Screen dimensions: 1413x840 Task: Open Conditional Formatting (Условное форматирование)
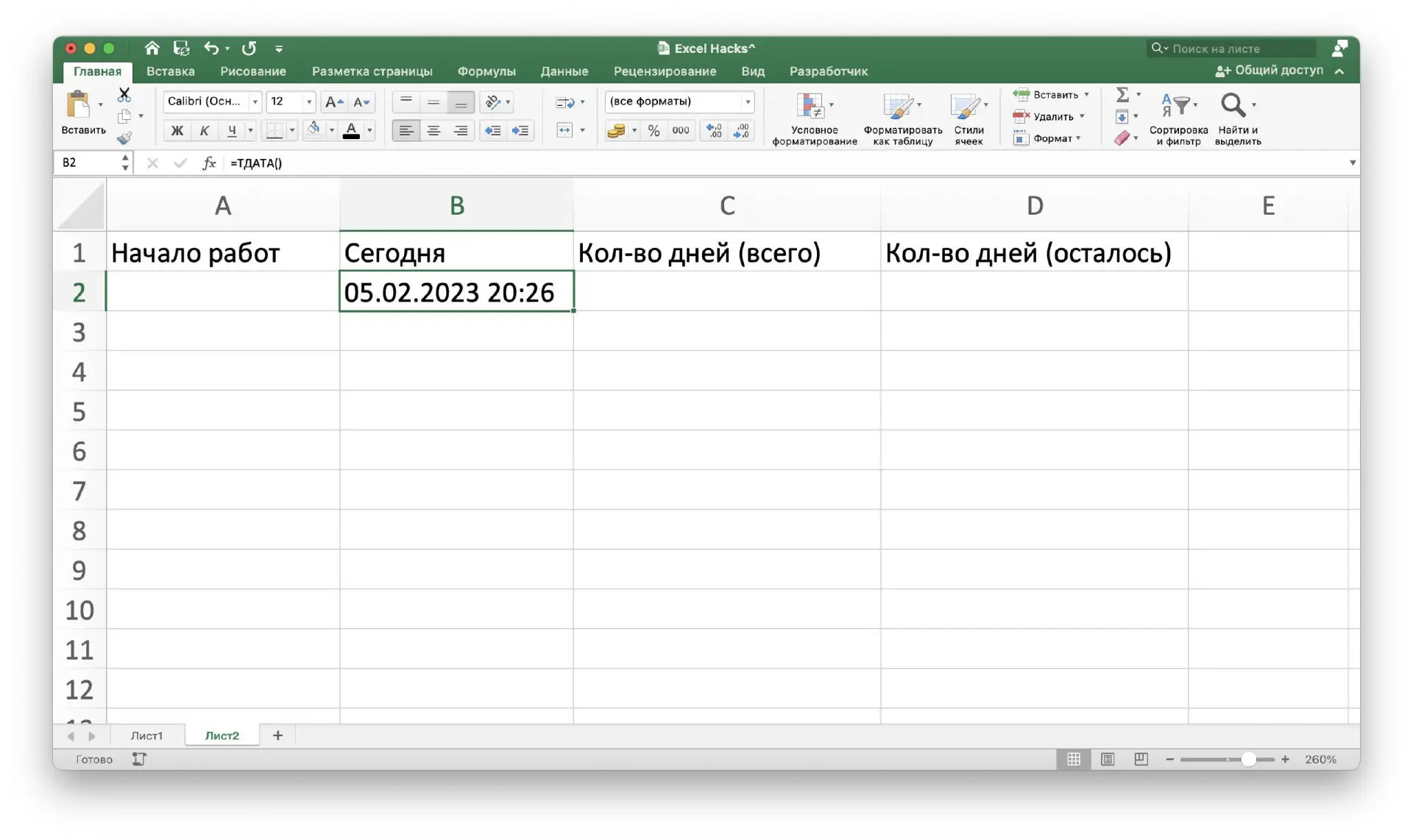coord(814,119)
